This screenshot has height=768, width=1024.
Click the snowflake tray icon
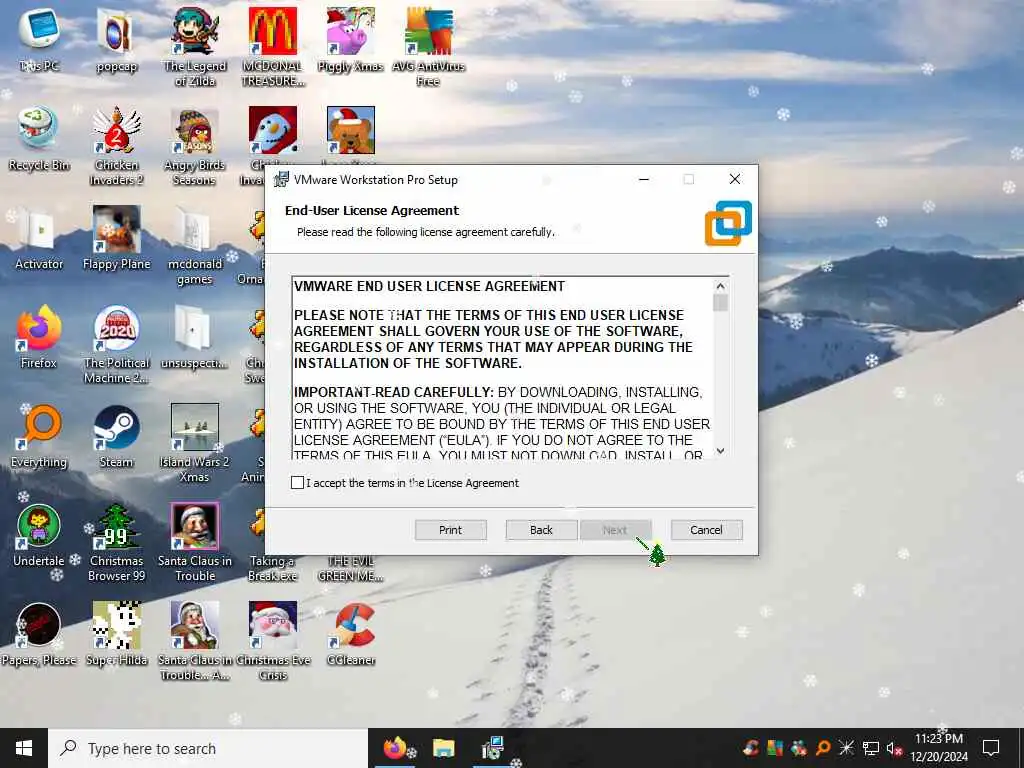[846, 748]
